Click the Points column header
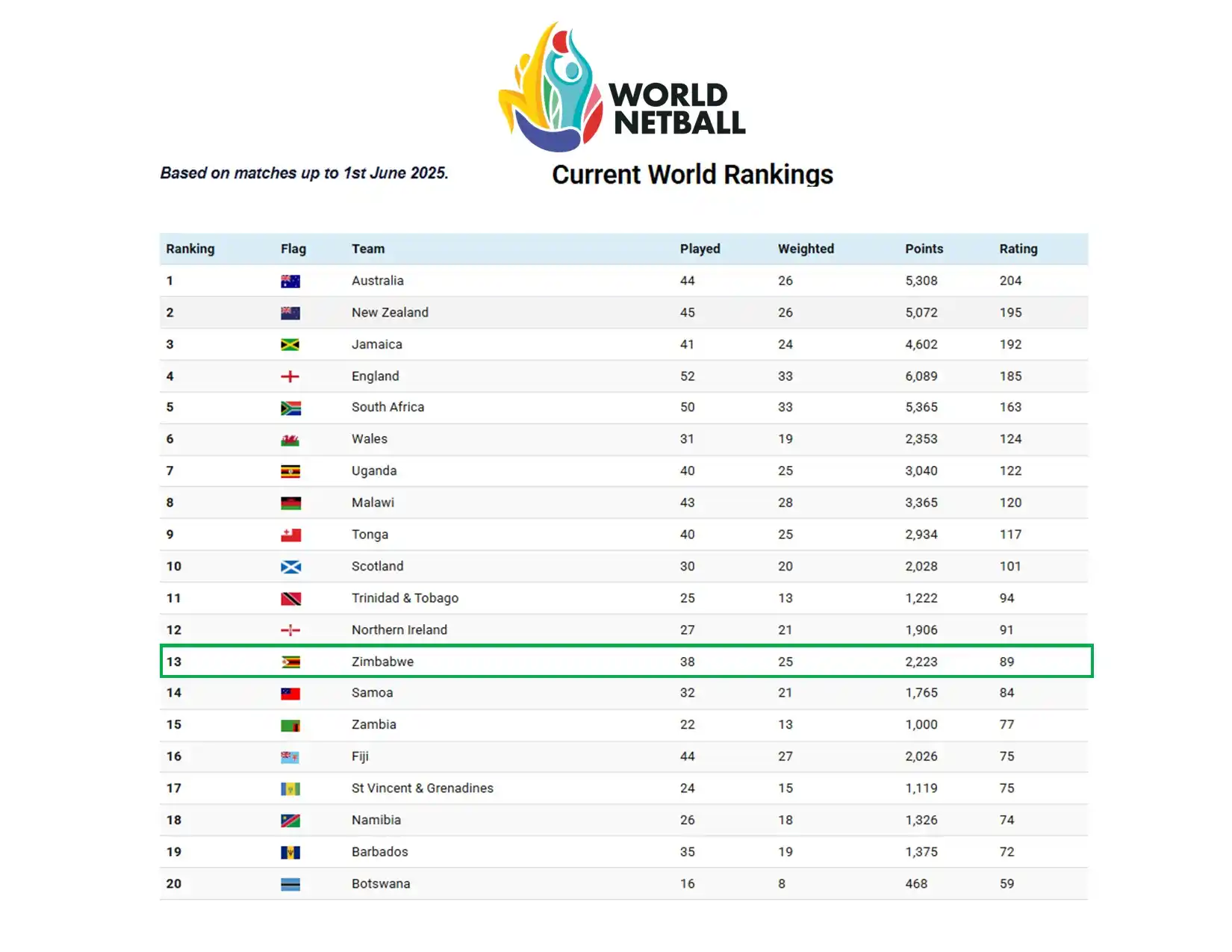This screenshot has height=952, width=1232. (x=924, y=249)
